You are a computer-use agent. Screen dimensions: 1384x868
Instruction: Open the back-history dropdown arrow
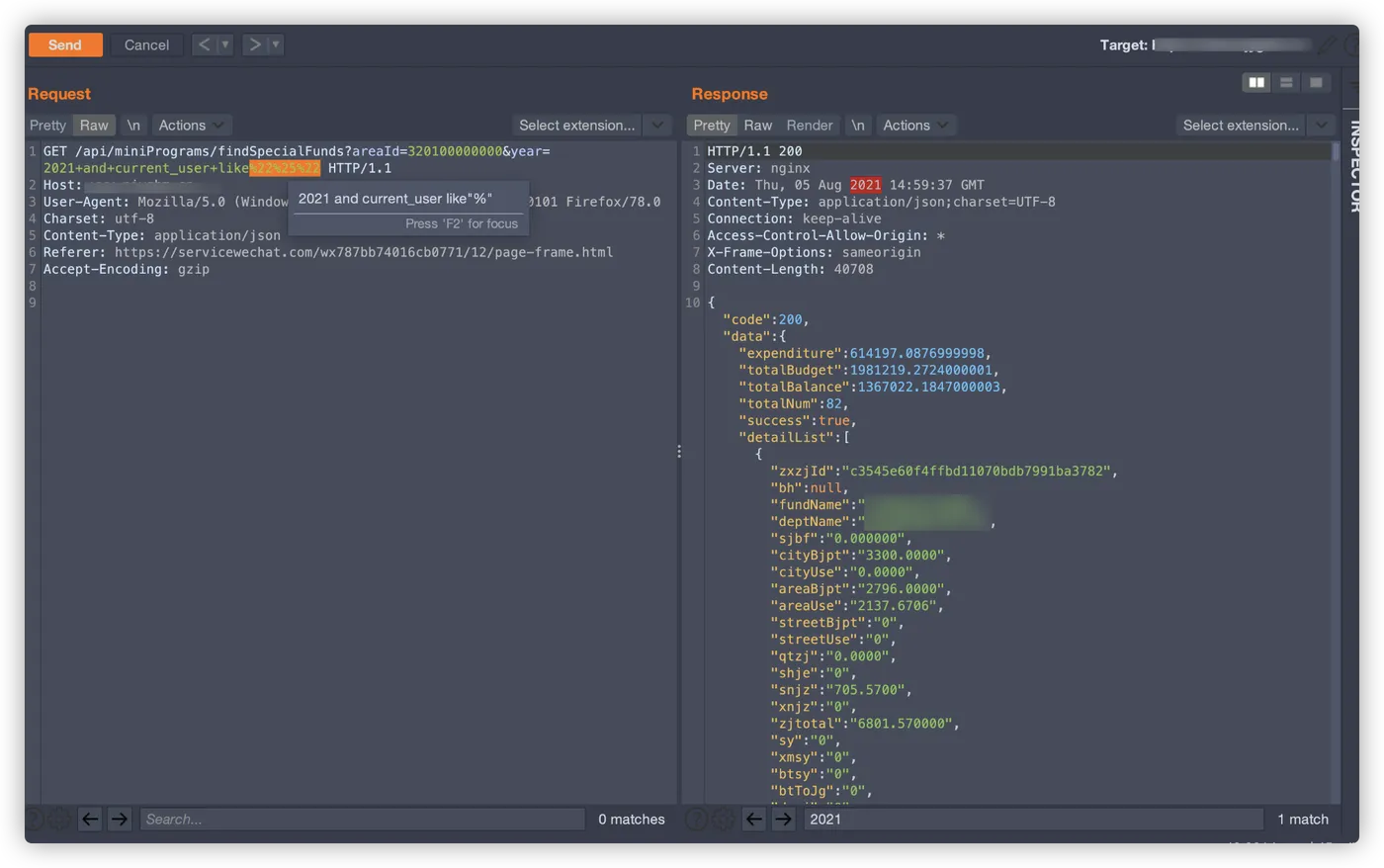(x=225, y=44)
